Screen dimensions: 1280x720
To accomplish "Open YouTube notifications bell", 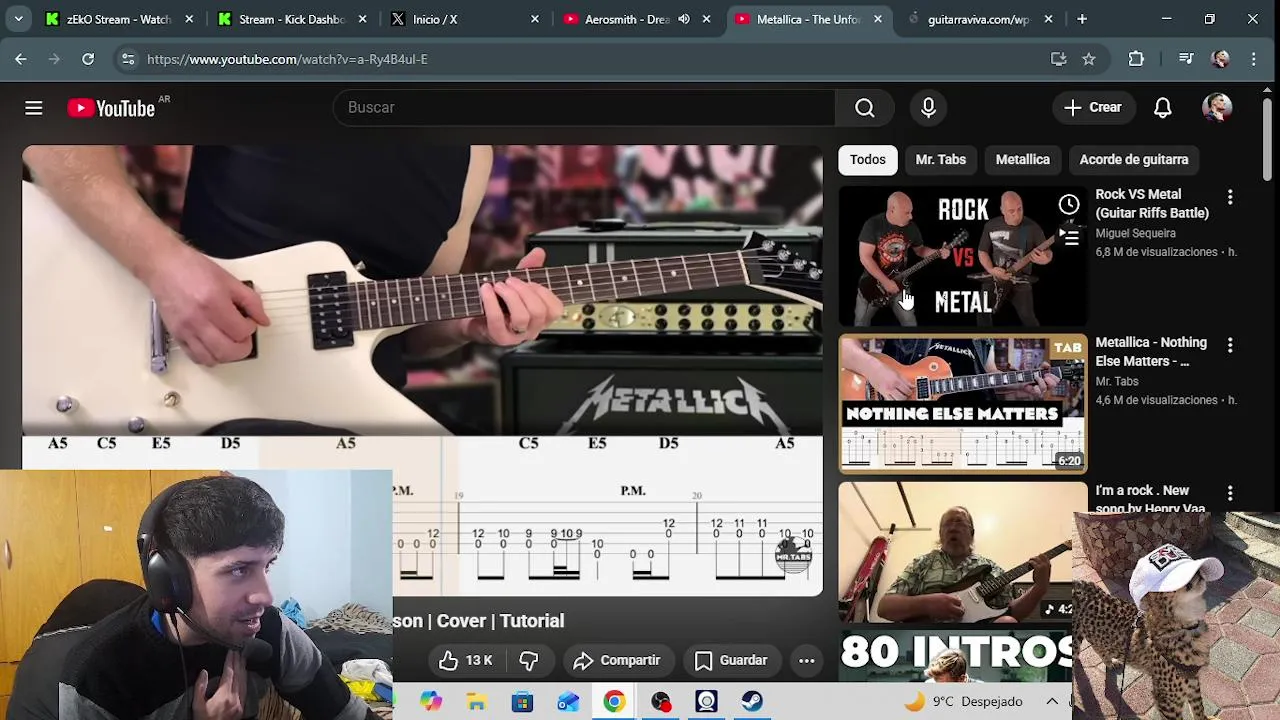I will coord(1162,108).
